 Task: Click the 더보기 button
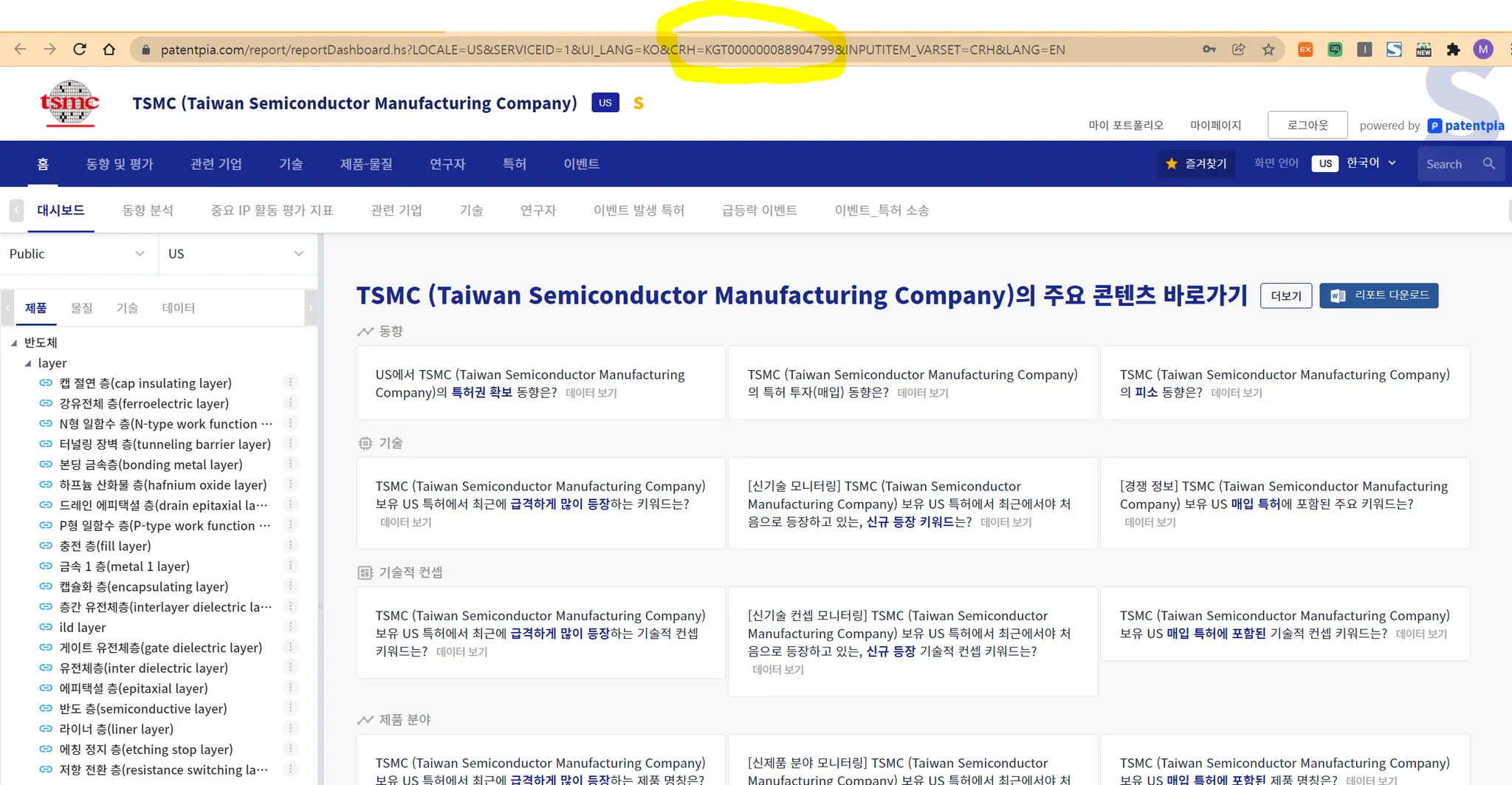tap(1286, 295)
